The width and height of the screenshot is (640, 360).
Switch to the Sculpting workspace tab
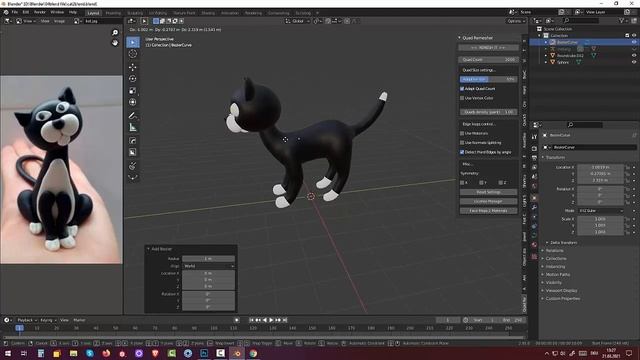pos(135,13)
